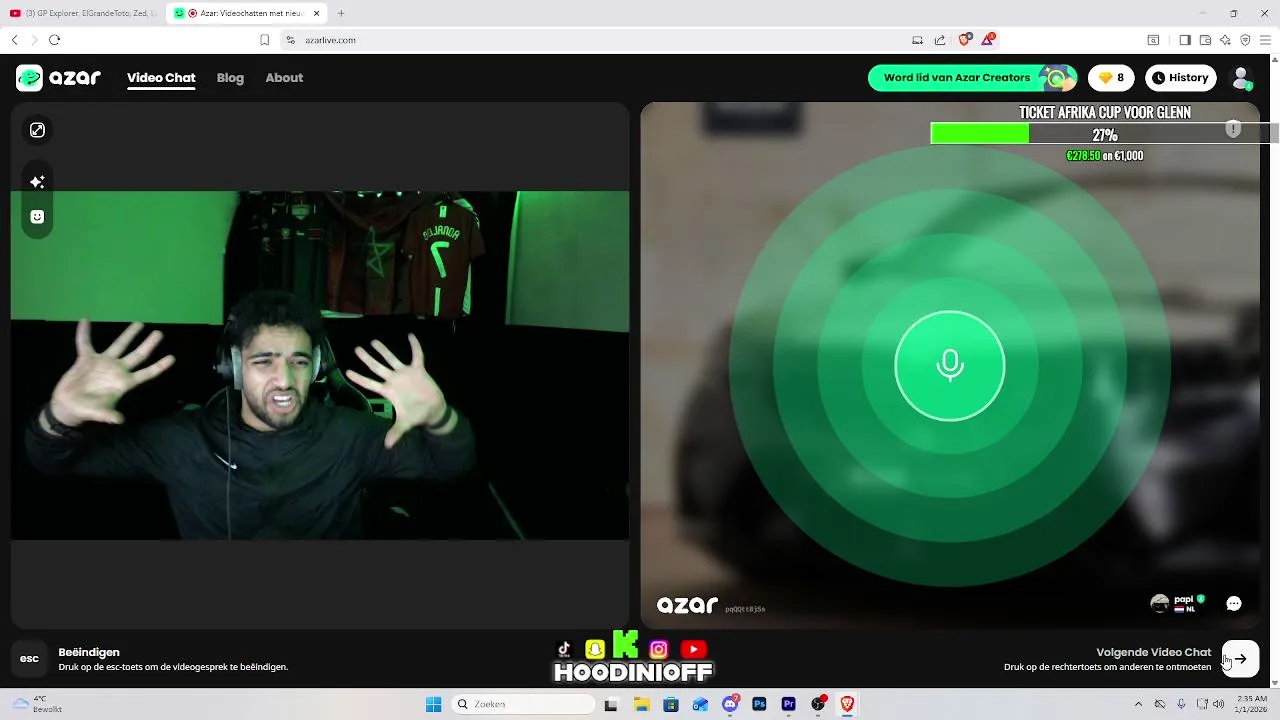
Task: Open Photoshop from taskbar
Action: 759,704
